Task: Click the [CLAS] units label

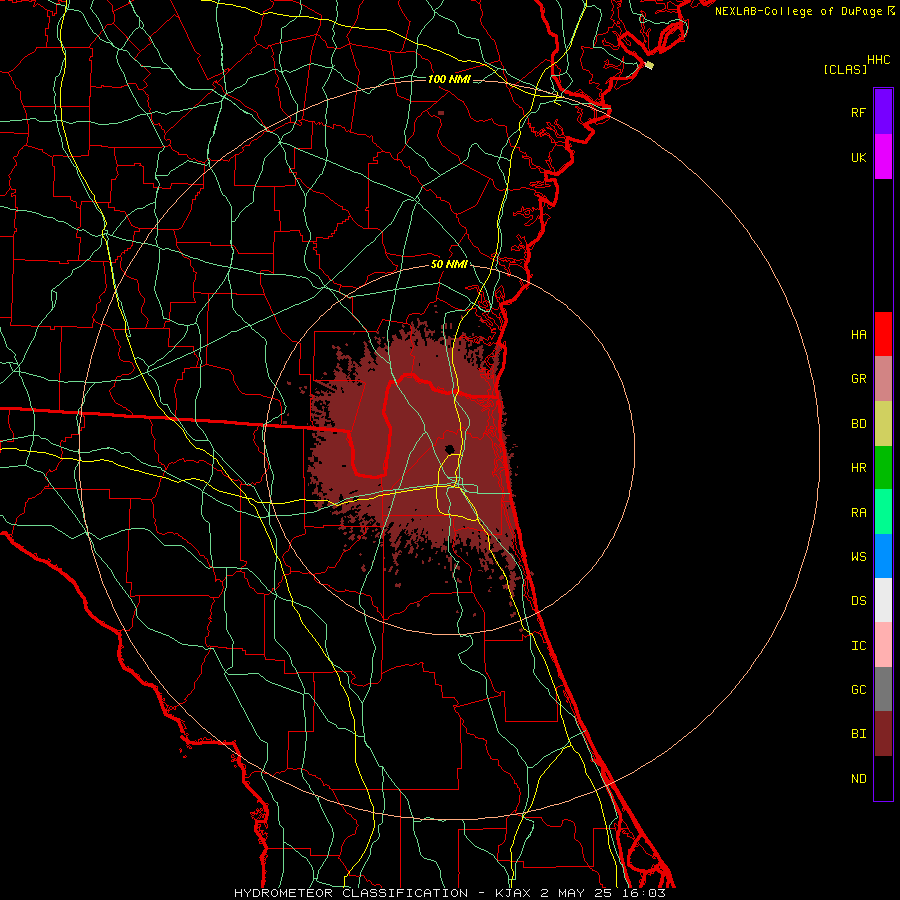Action: [x=845, y=69]
